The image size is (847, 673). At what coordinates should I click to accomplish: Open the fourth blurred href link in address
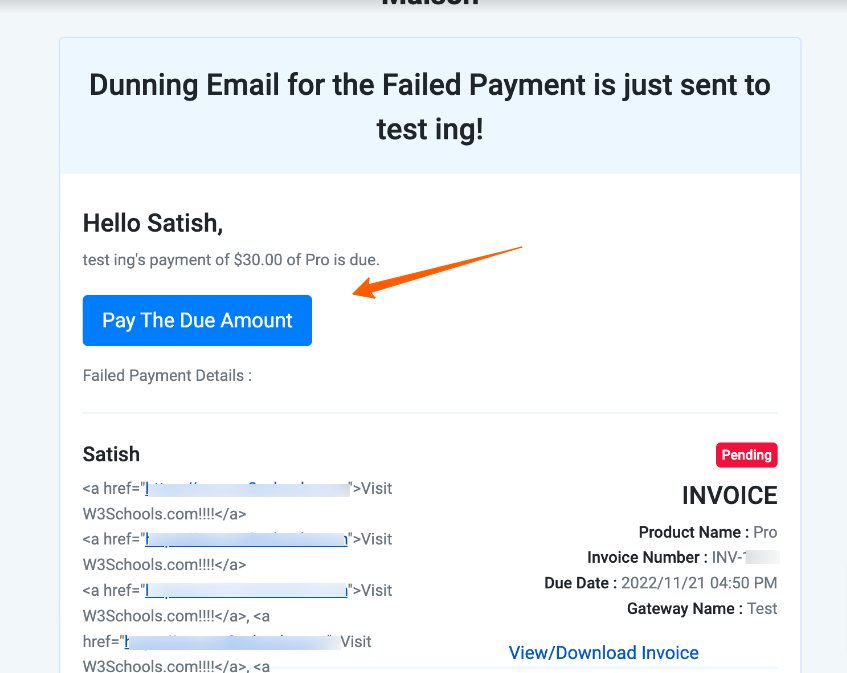(229, 642)
